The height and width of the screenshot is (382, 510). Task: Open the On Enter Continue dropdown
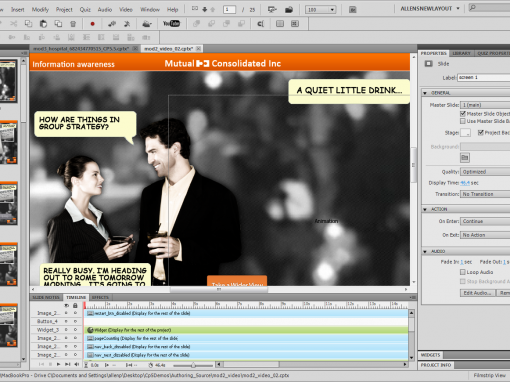[x=485, y=221]
